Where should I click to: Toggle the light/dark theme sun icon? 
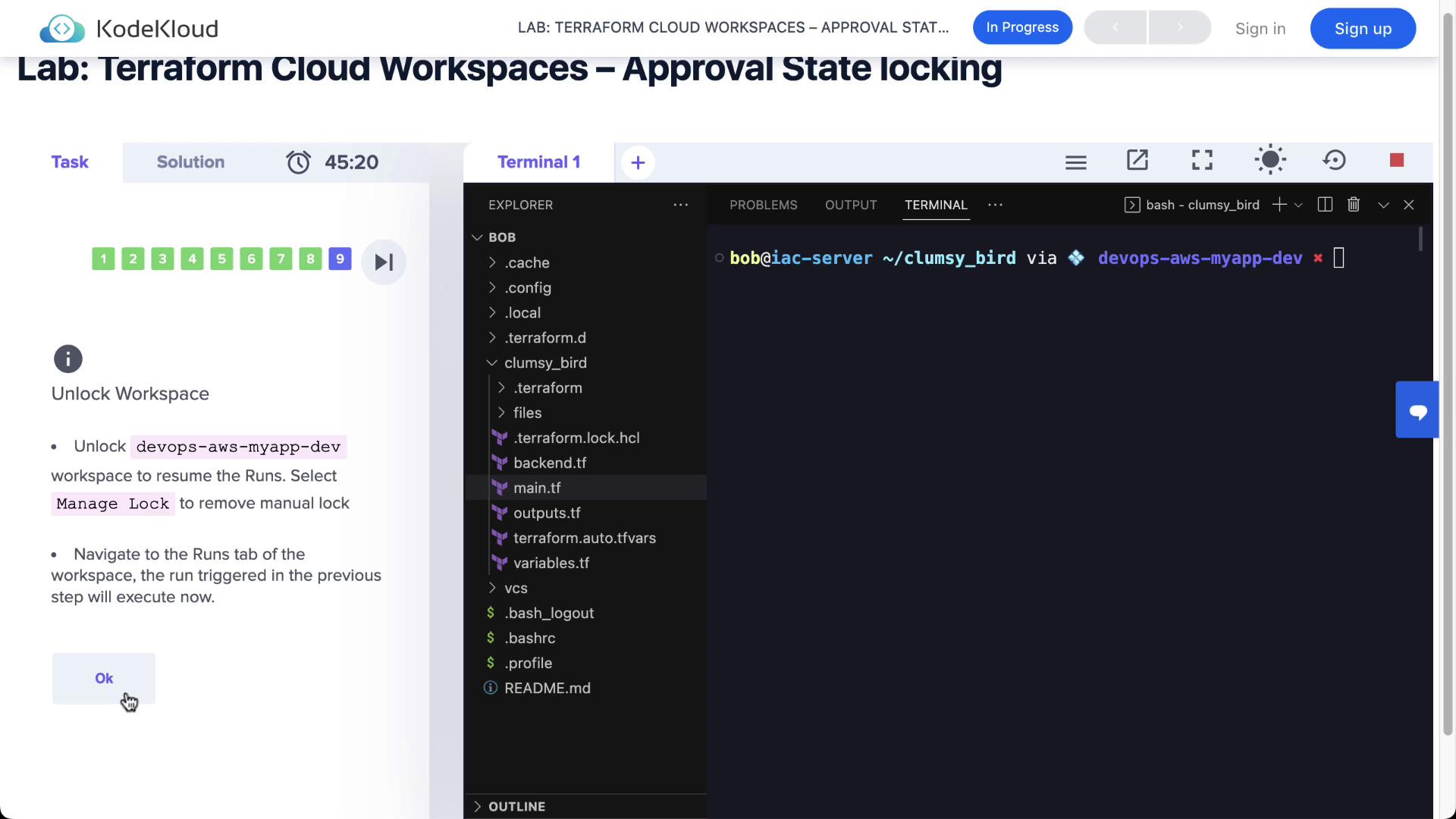(x=1270, y=160)
